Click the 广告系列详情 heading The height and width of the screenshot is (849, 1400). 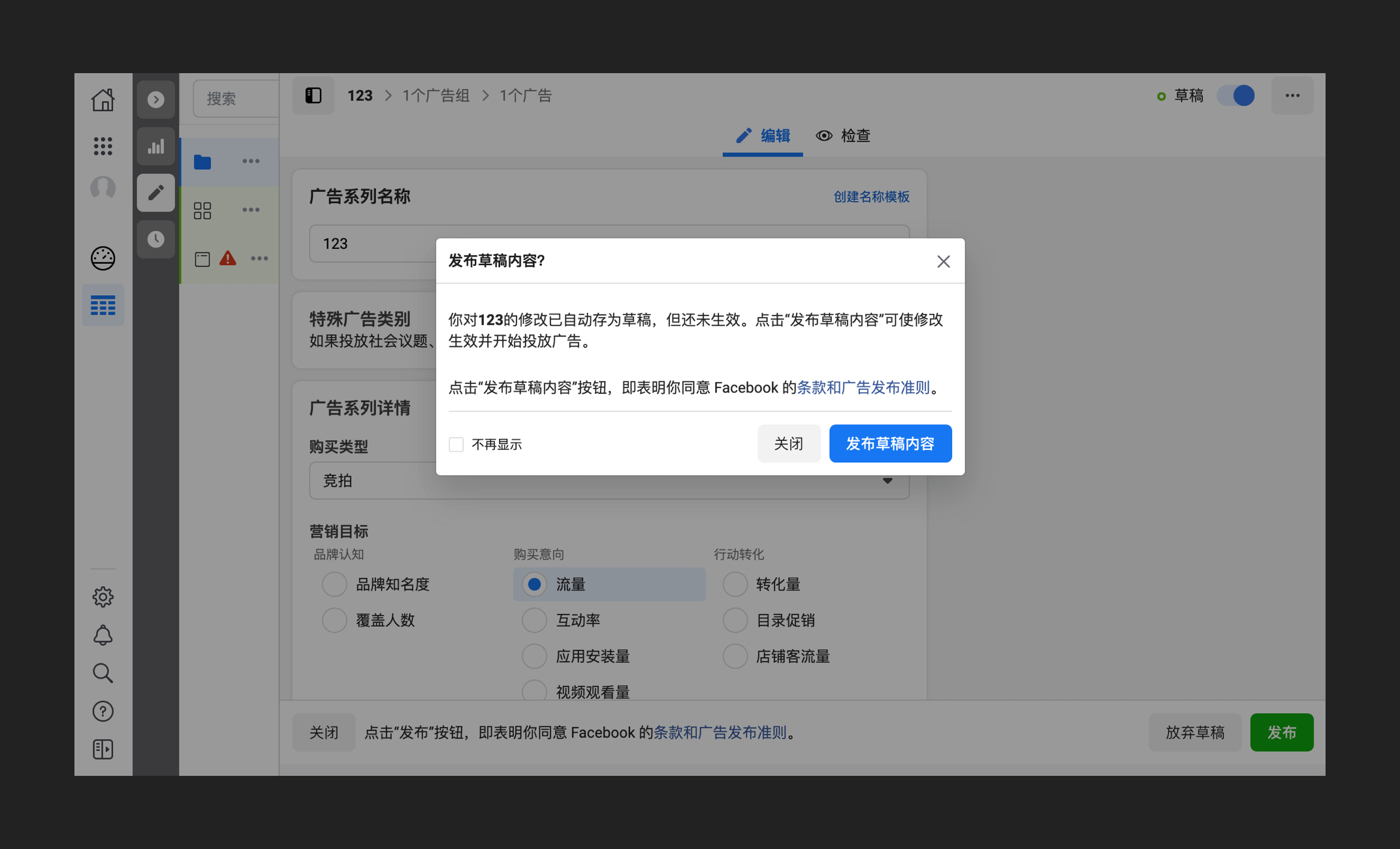[x=360, y=408]
